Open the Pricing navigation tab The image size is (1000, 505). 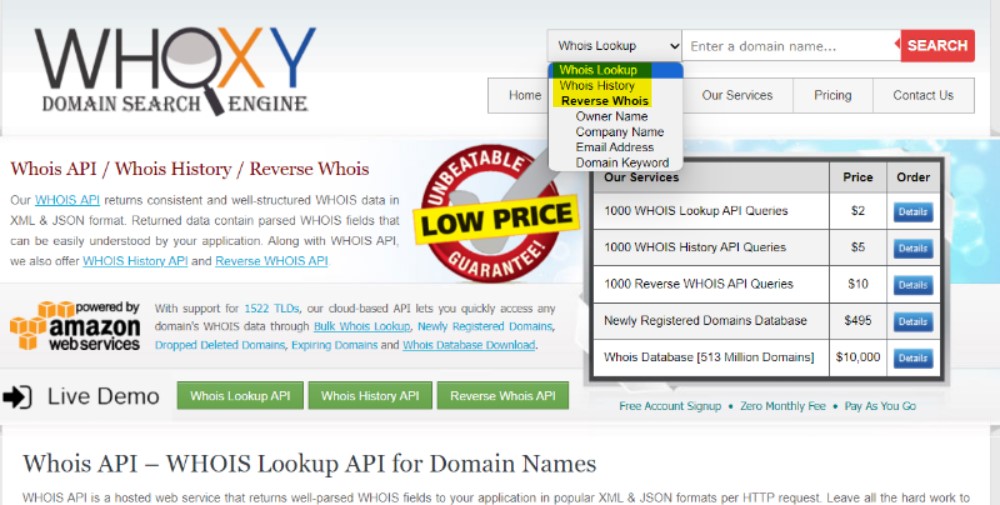(x=833, y=96)
